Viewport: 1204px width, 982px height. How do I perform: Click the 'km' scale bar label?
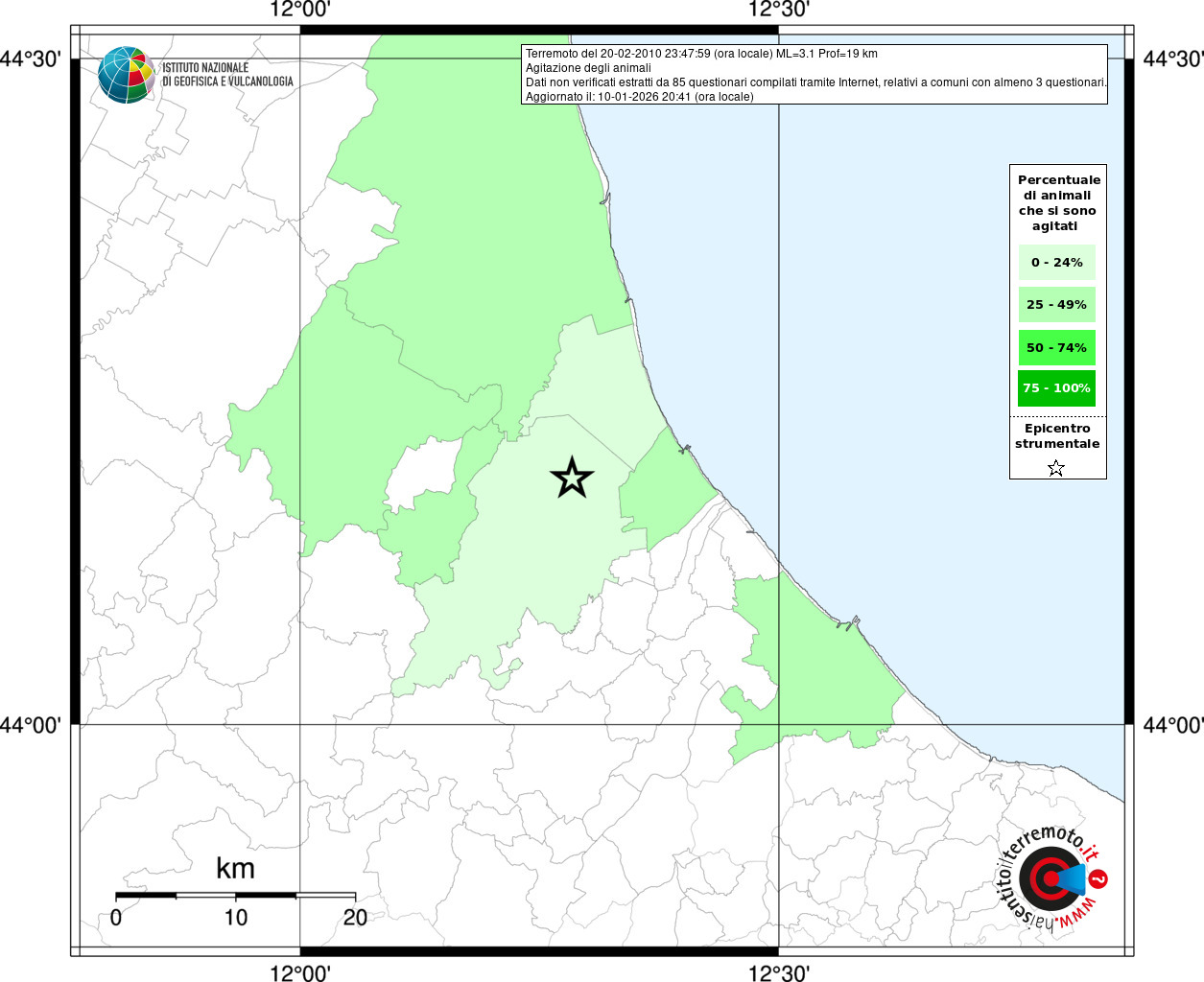coord(235,869)
